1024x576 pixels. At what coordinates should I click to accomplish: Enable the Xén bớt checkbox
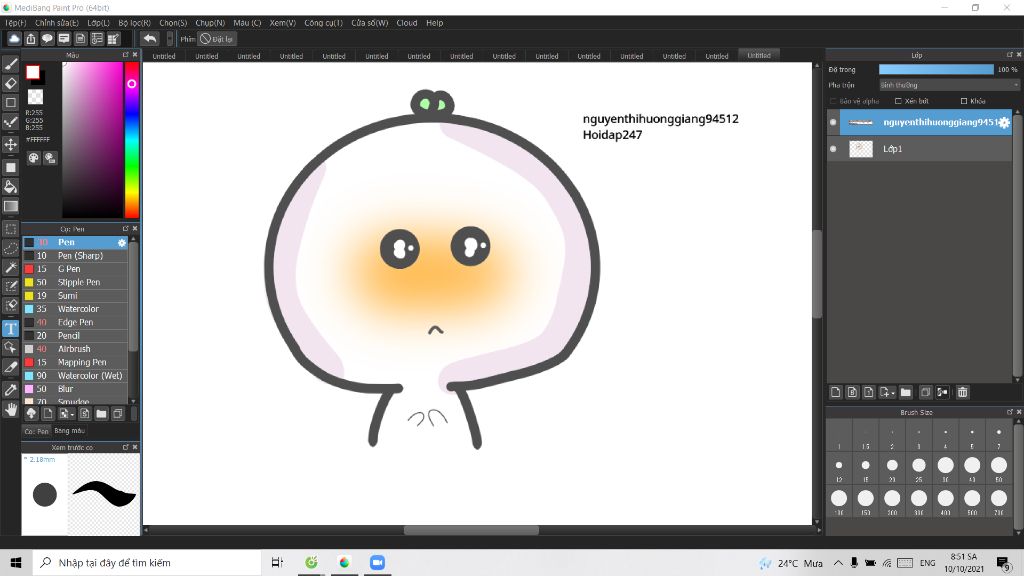pyautogui.click(x=898, y=101)
